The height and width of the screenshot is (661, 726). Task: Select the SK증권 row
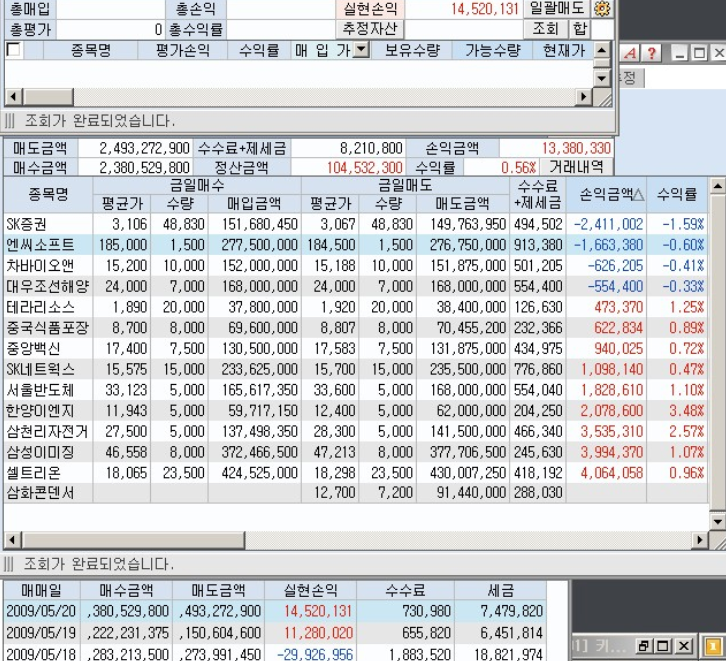[355, 224]
